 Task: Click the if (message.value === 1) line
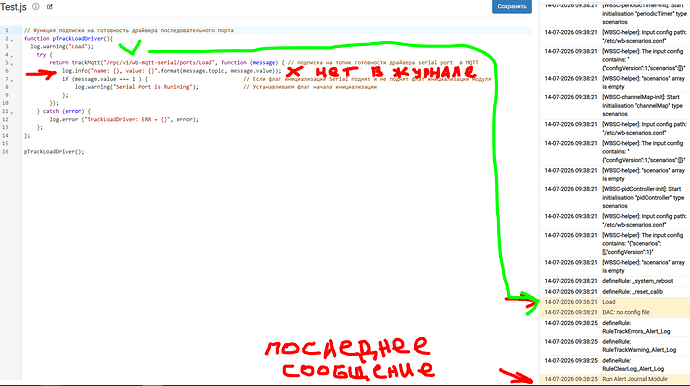pyautogui.click(x=105, y=79)
